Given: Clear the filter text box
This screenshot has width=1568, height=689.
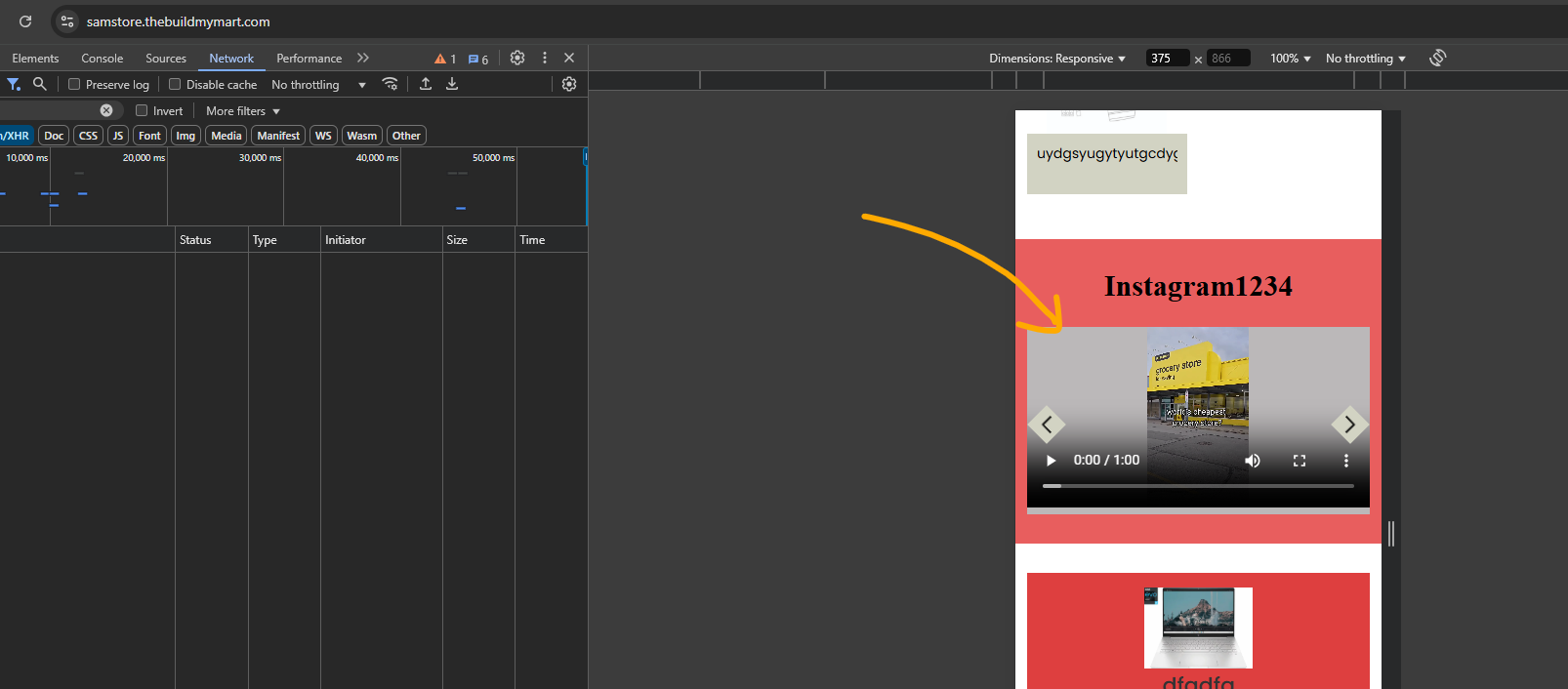Looking at the screenshot, I should pyautogui.click(x=106, y=110).
